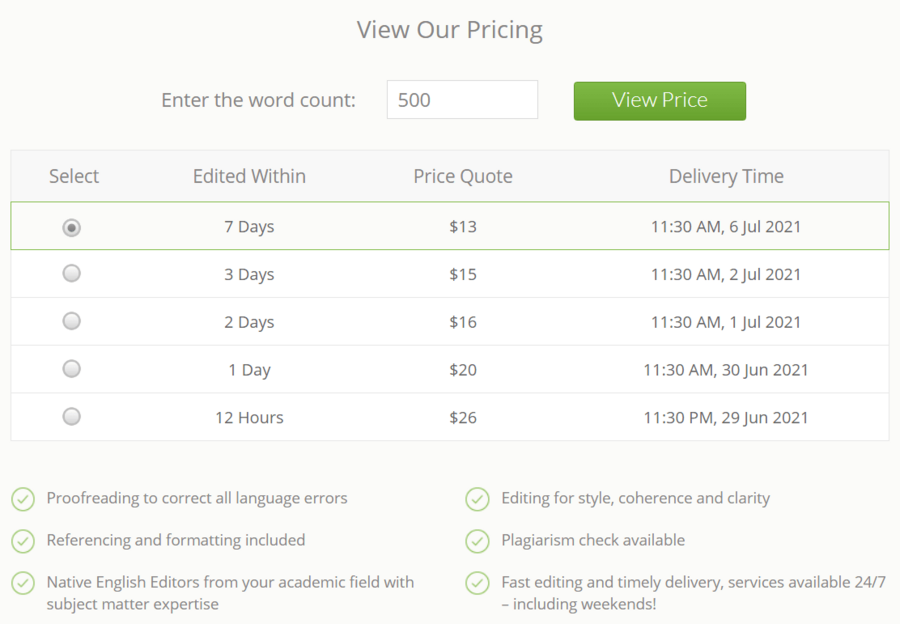Viewport: 900px width, 624px height.
Task: Click checkmark icon beside Fast editing feature
Action: click(478, 583)
